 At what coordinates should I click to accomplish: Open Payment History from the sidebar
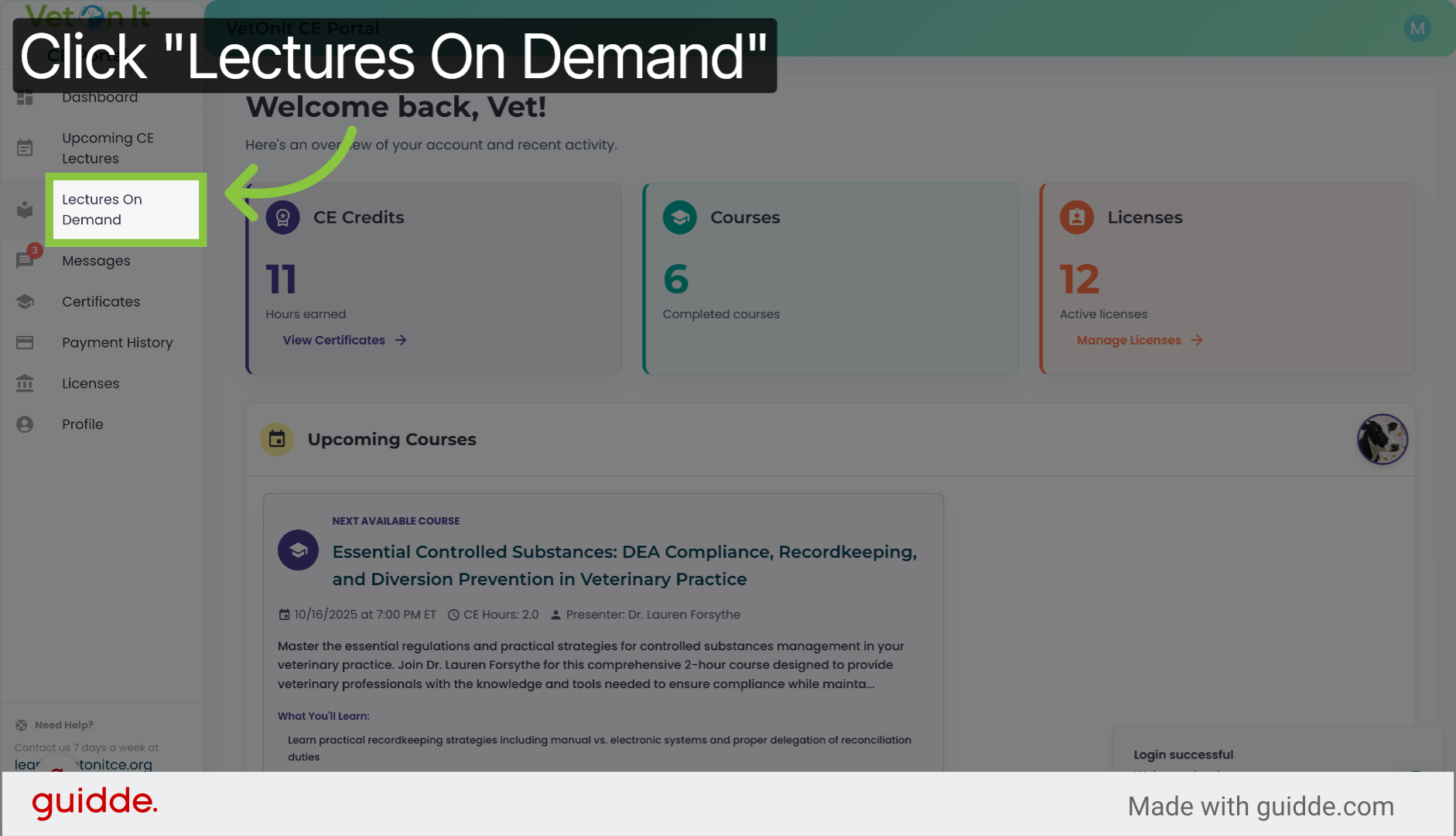[x=117, y=342]
